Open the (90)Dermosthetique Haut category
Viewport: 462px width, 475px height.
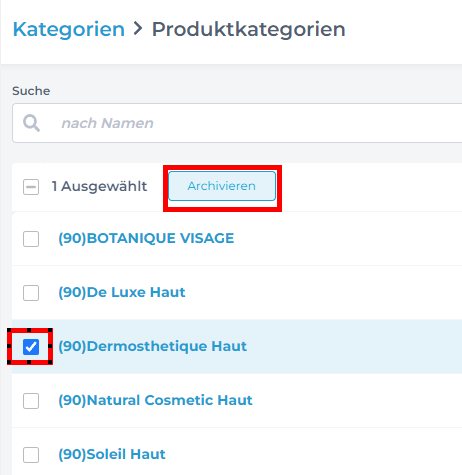(x=152, y=346)
